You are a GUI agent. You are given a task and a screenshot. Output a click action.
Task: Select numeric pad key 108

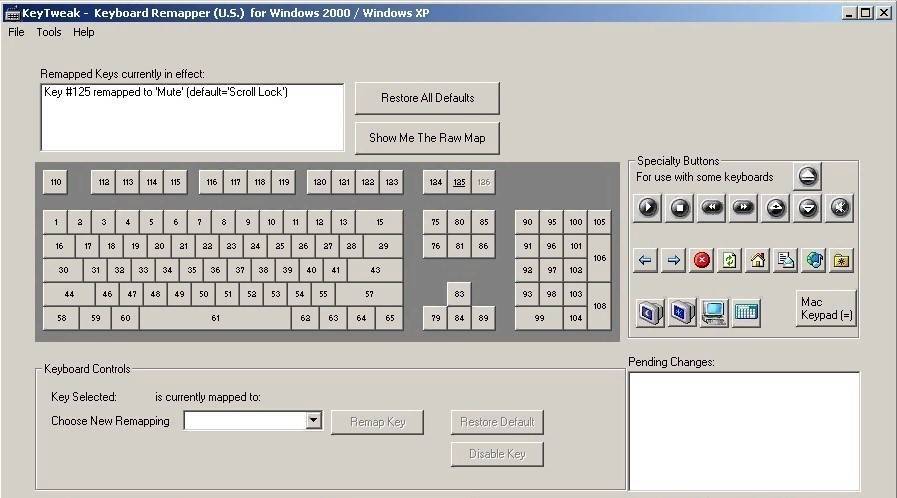click(x=599, y=306)
